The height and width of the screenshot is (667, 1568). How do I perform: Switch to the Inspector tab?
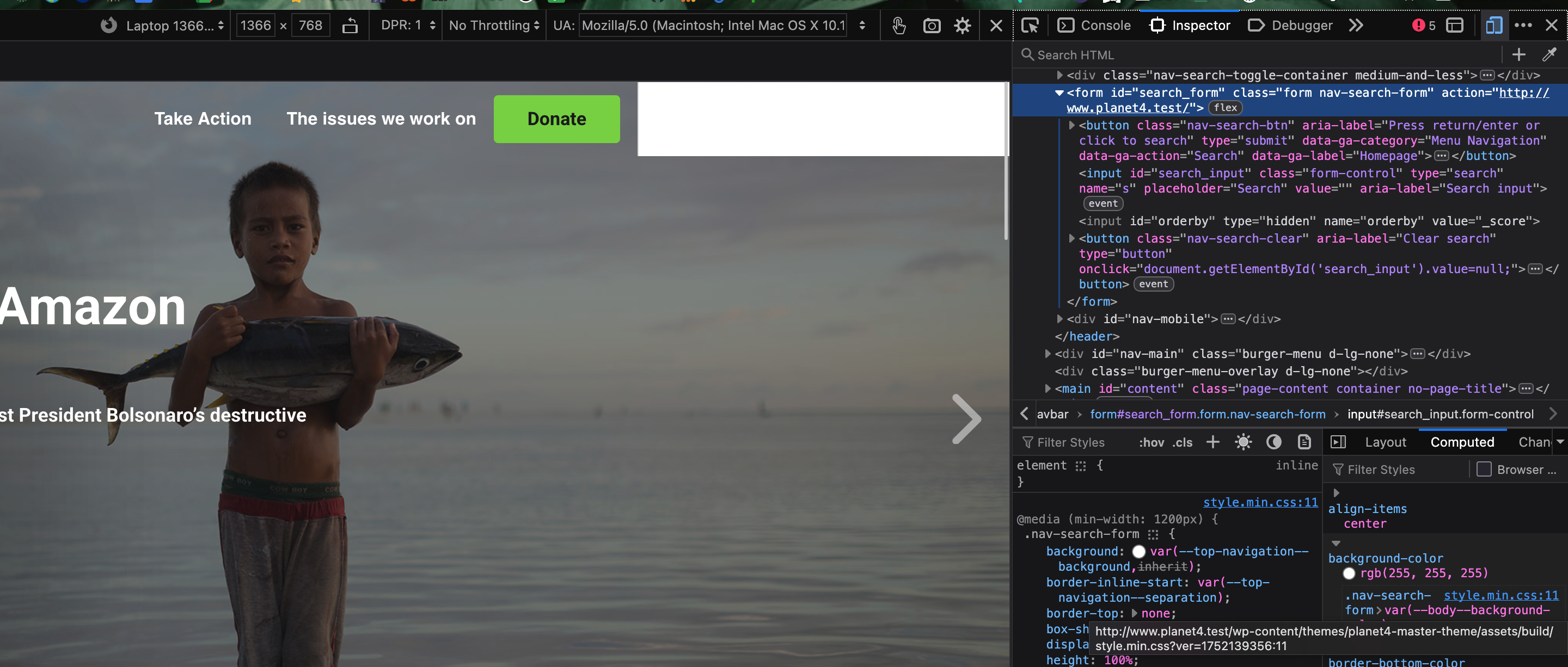[1190, 26]
